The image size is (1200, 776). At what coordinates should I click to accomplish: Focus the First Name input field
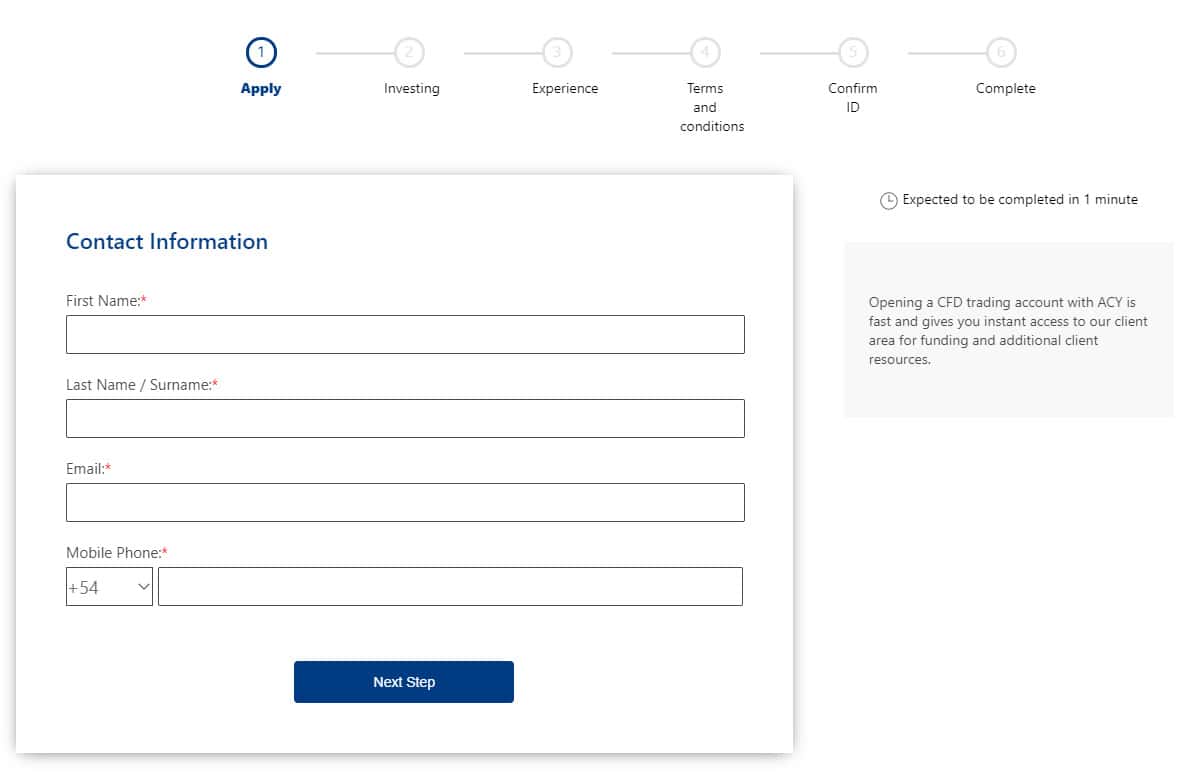405,335
